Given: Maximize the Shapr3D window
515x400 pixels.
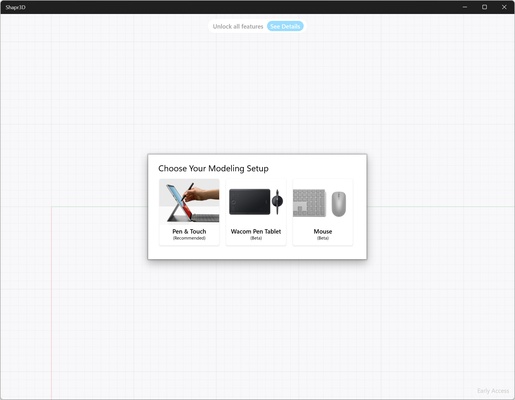Looking at the screenshot, I should click(x=484, y=7).
